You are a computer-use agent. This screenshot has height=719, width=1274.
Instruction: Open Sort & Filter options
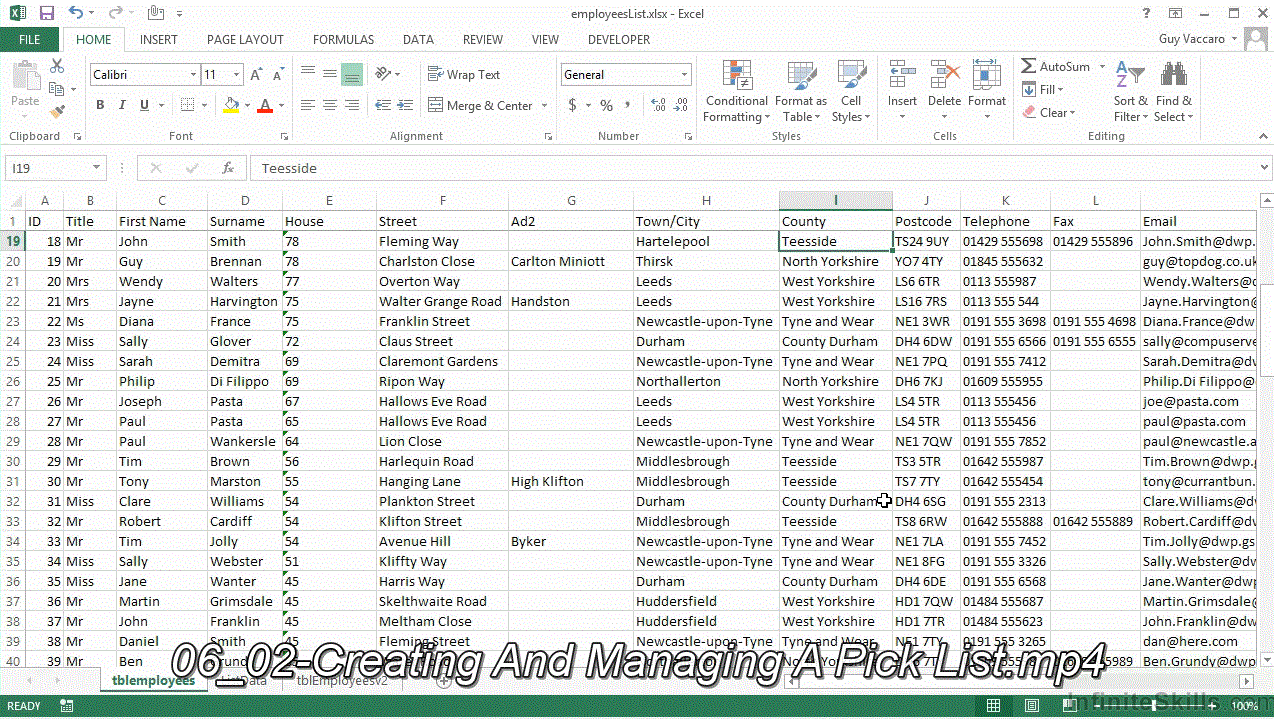coord(1130,92)
